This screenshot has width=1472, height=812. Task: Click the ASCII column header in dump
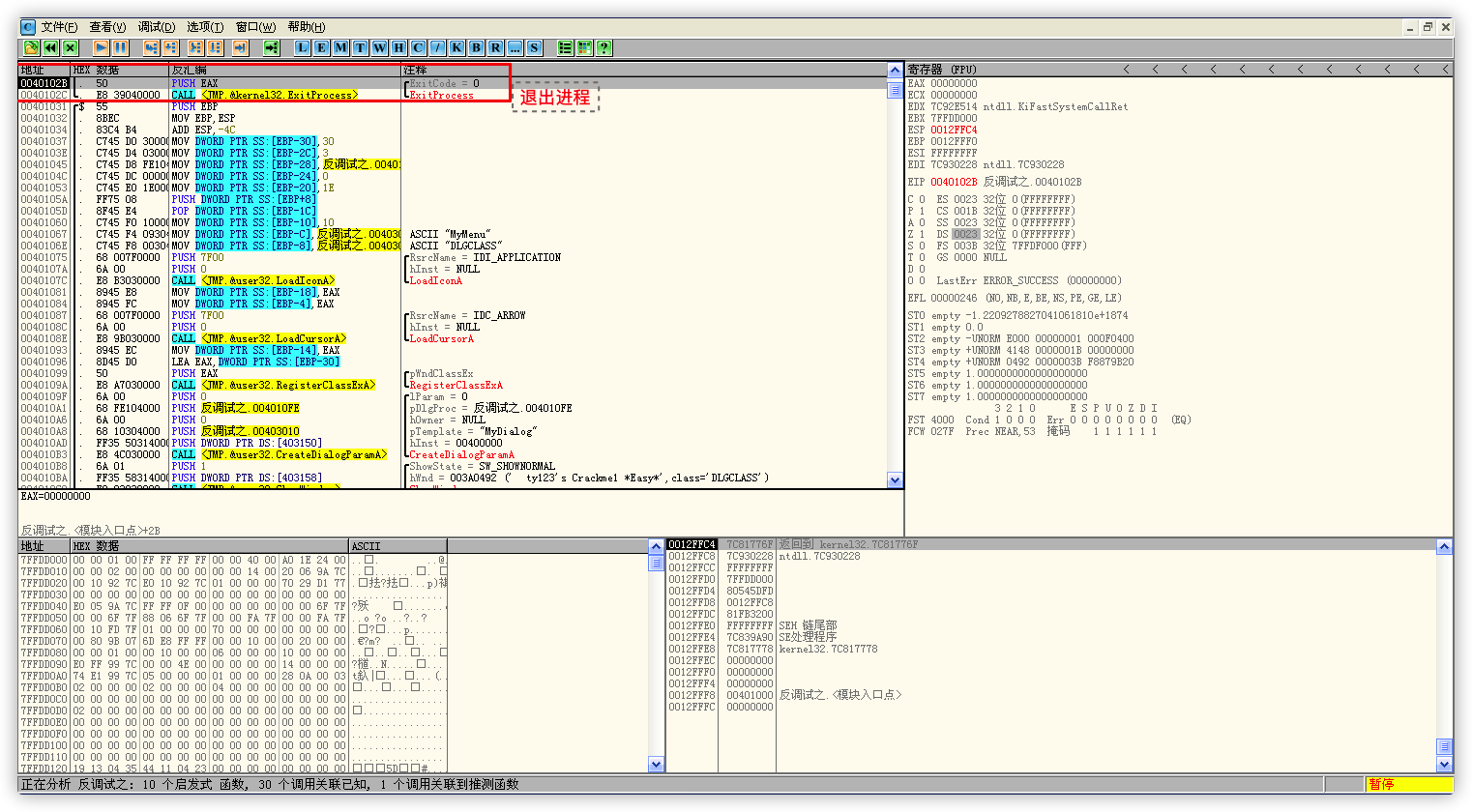pyautogui.click(x=366, y=546)
